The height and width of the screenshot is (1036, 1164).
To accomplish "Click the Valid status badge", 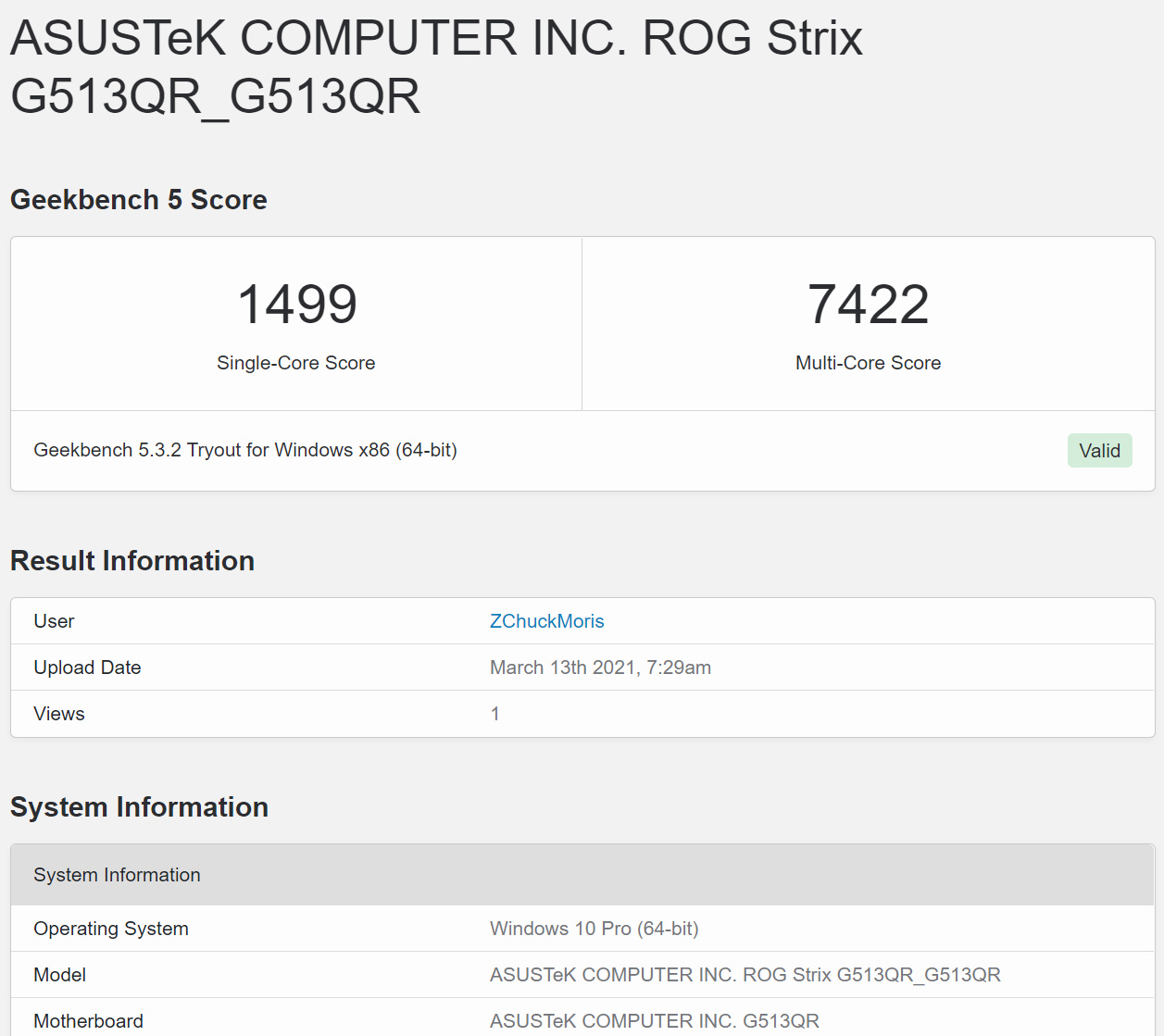I will (1099, 451).
